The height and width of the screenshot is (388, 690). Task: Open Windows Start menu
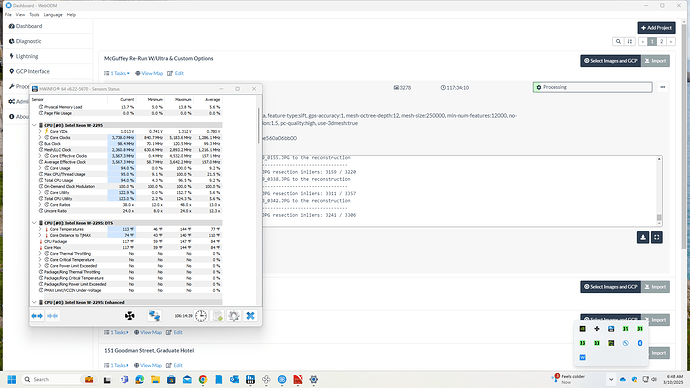pyautogui.click(x=12, y=379)
